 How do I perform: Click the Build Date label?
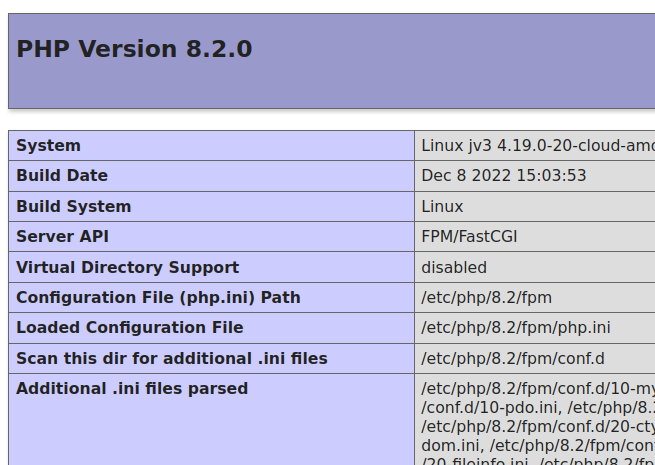(62, 176)
